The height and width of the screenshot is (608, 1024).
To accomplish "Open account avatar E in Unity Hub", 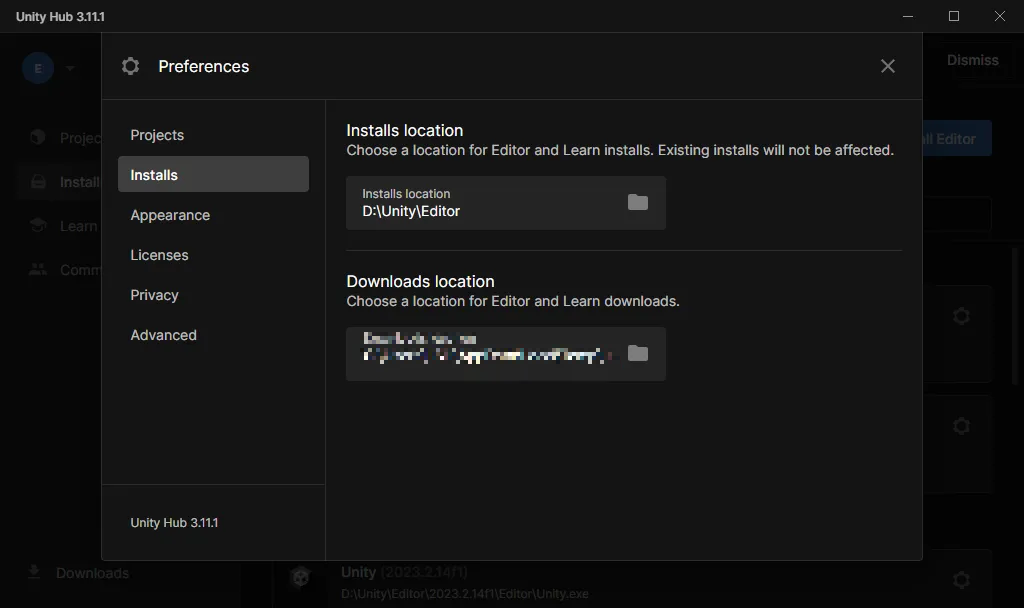I will coord(38,68).
